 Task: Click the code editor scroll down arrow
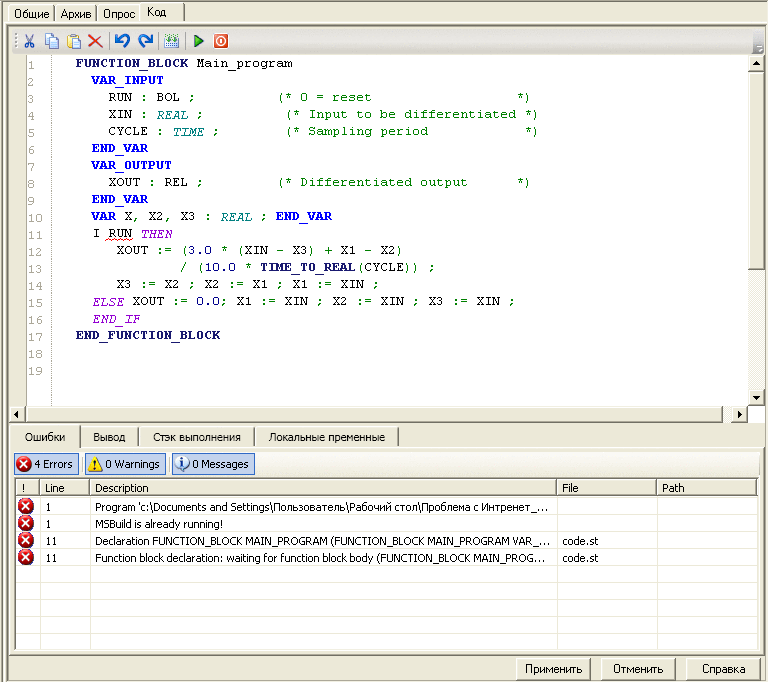(x=756, y=398)
